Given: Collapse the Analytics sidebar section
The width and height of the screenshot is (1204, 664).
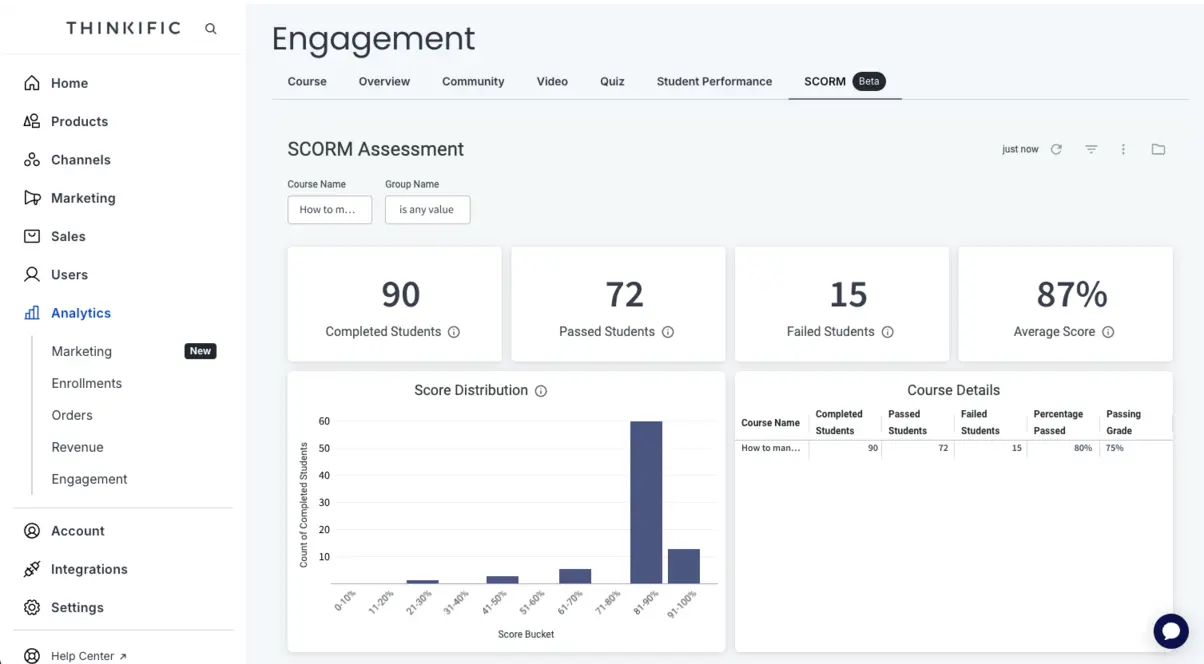Looking at the screenshot, I should click(81, 313).
